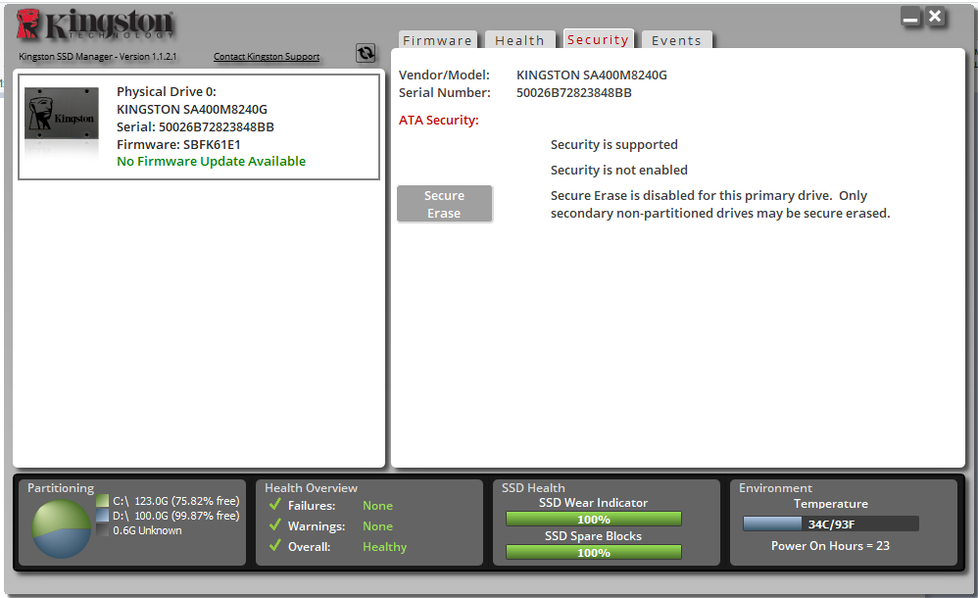Click the SSD Wear Indicator progress bar
Image resolution: width=978 pixels, height=598 pixels.
tap(594, 519)
